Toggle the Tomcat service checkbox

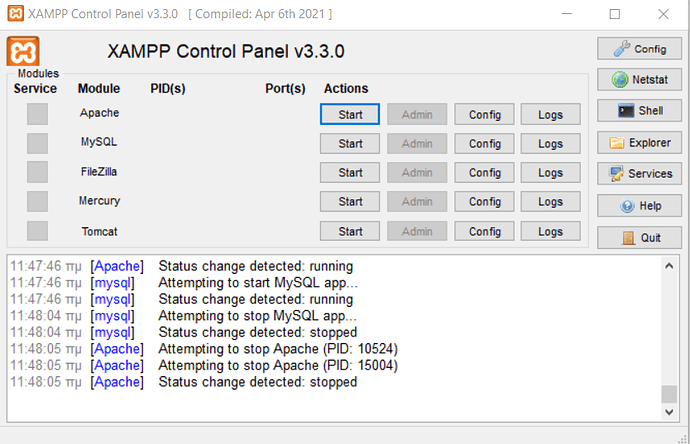click(37, 231)
